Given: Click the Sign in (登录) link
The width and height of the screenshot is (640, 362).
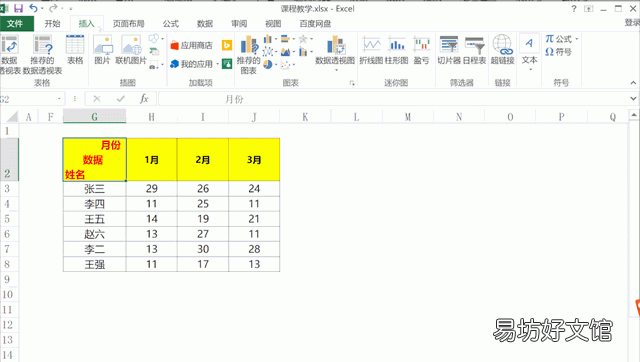Looking at the screenshot, I should pos(632,23).
